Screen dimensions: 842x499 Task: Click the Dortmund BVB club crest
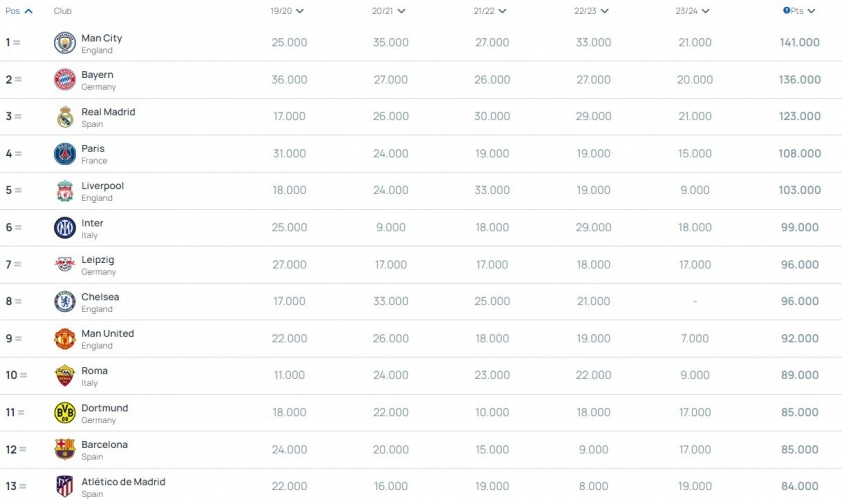tap(65, 413)
